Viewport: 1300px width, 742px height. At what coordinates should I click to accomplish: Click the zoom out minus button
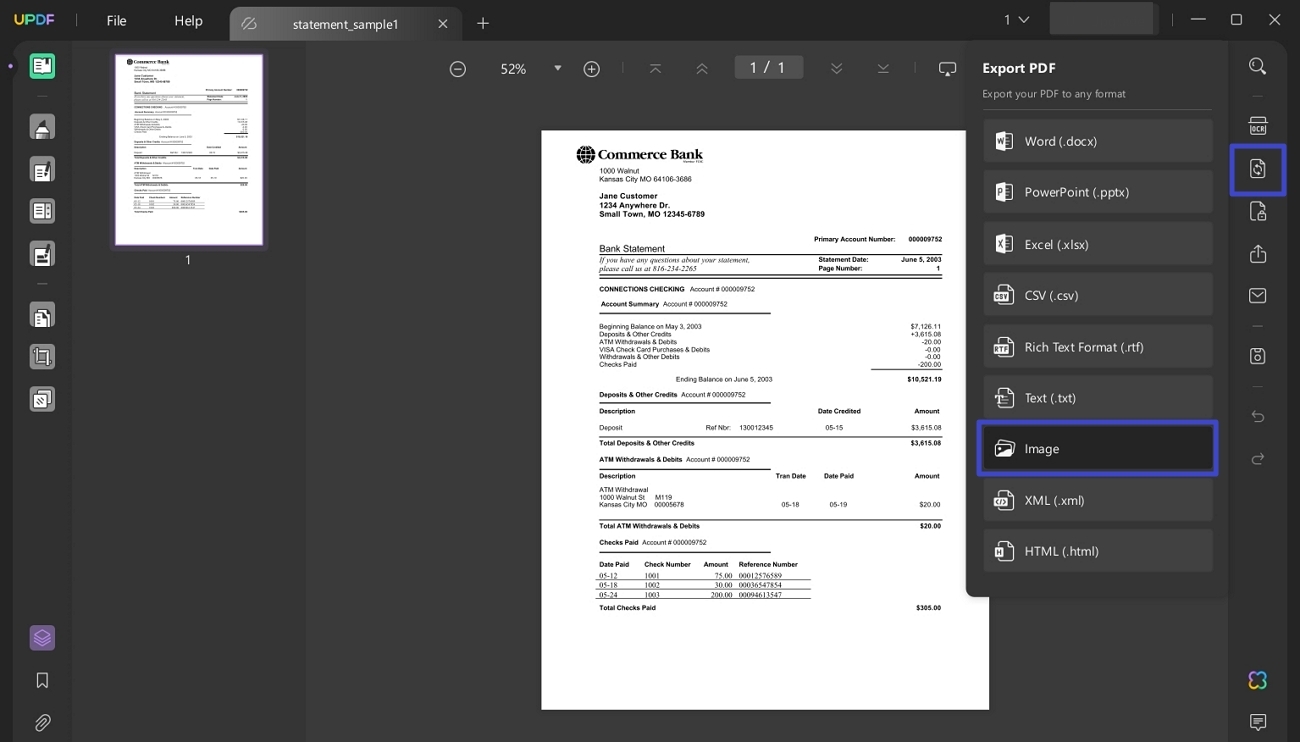[x=458, y=69]
